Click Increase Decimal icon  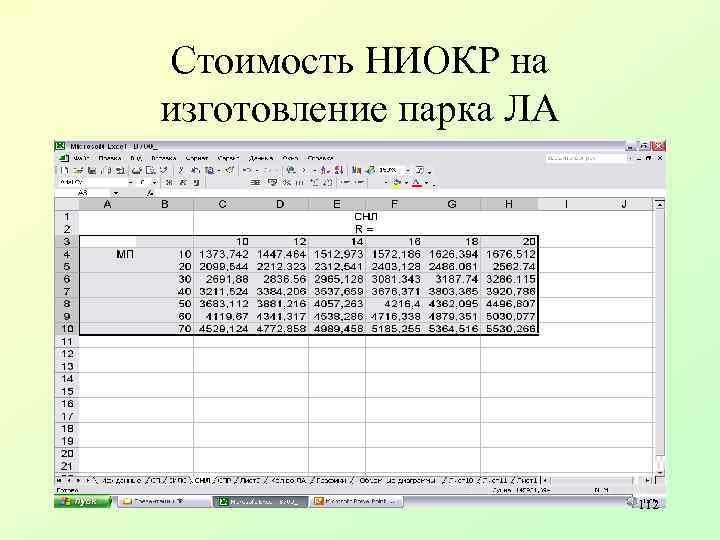pyautogui.click(x=315, y=183)
